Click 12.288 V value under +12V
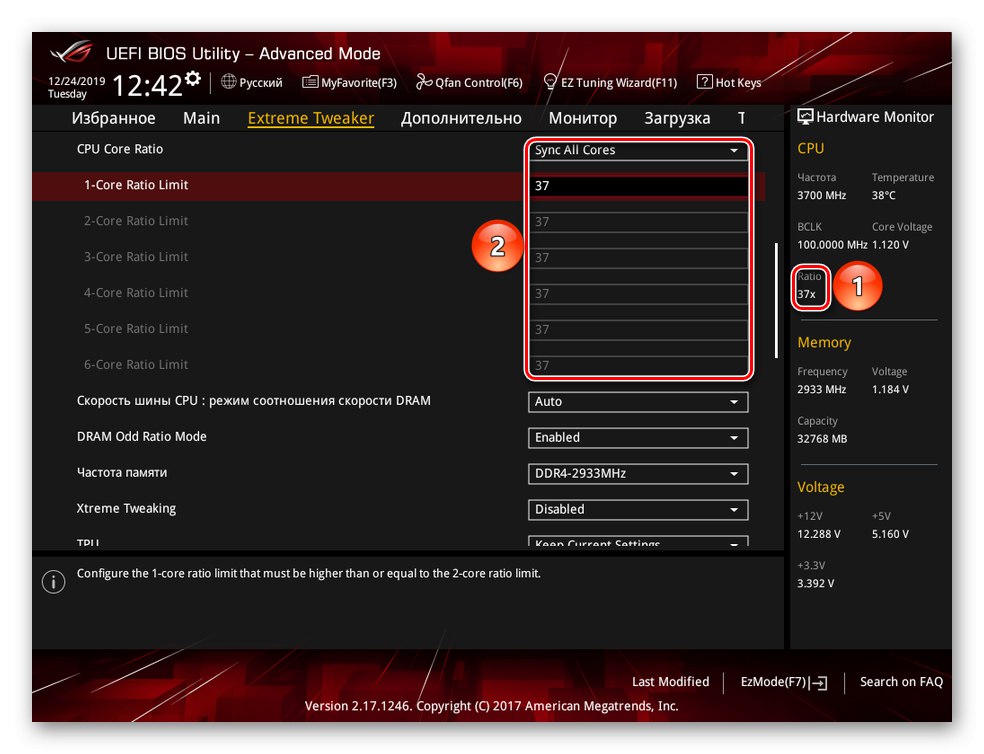984x754 pixels. [818, 534]
